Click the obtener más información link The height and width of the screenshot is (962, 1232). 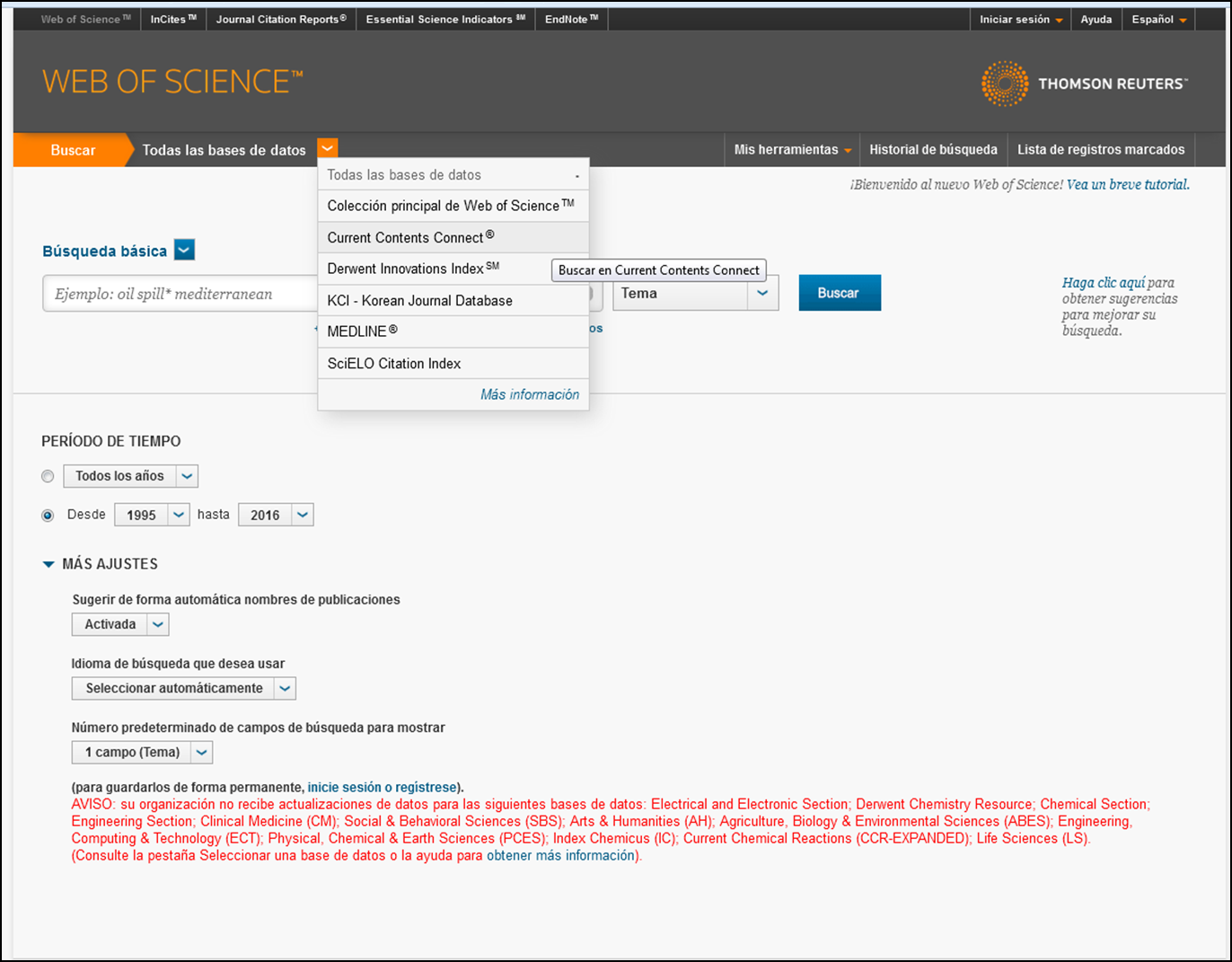coord(560,855)
